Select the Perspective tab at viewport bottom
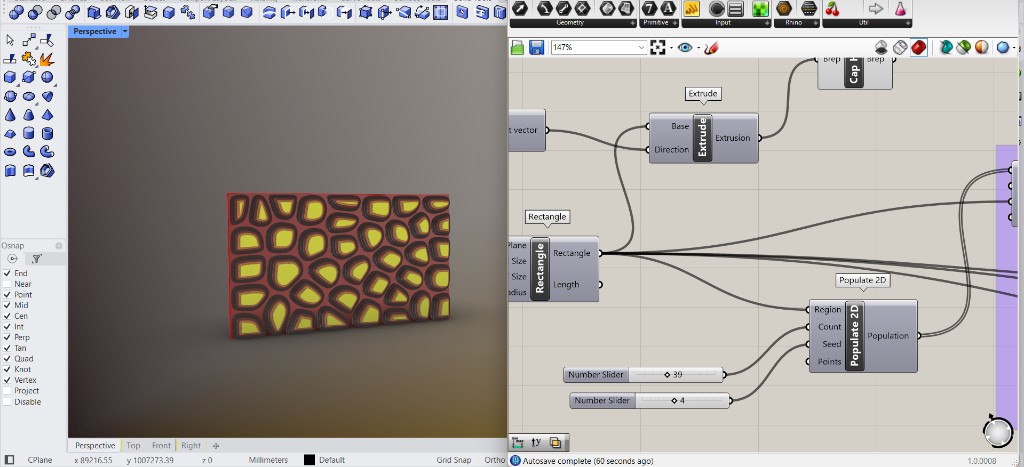 pos(95,445)
